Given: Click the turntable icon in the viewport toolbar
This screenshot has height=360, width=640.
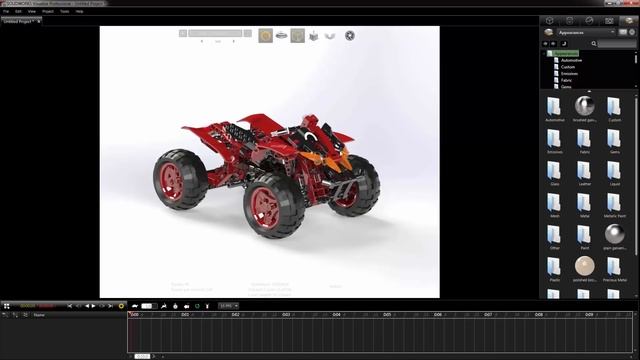Looking at the screenshot, I should [x=281, y=36].
